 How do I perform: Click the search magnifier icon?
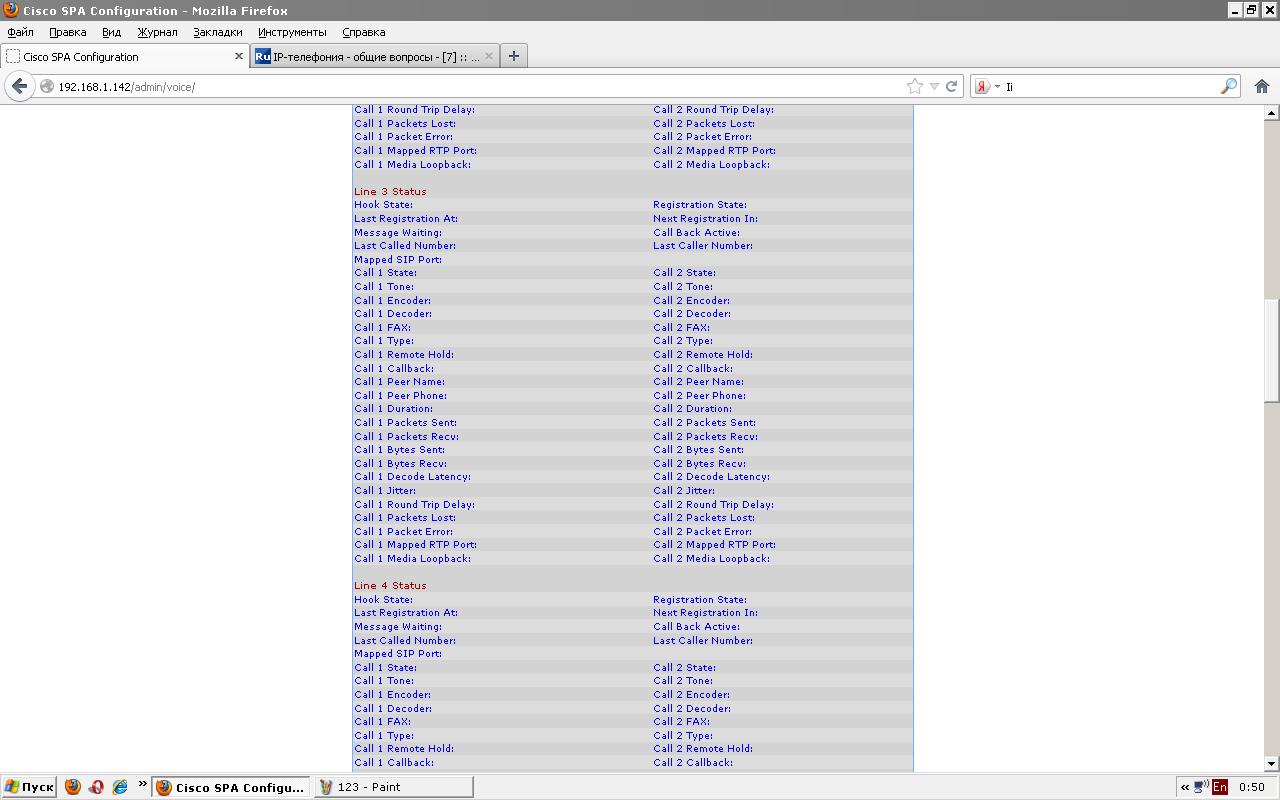(x=1229, y=87)
